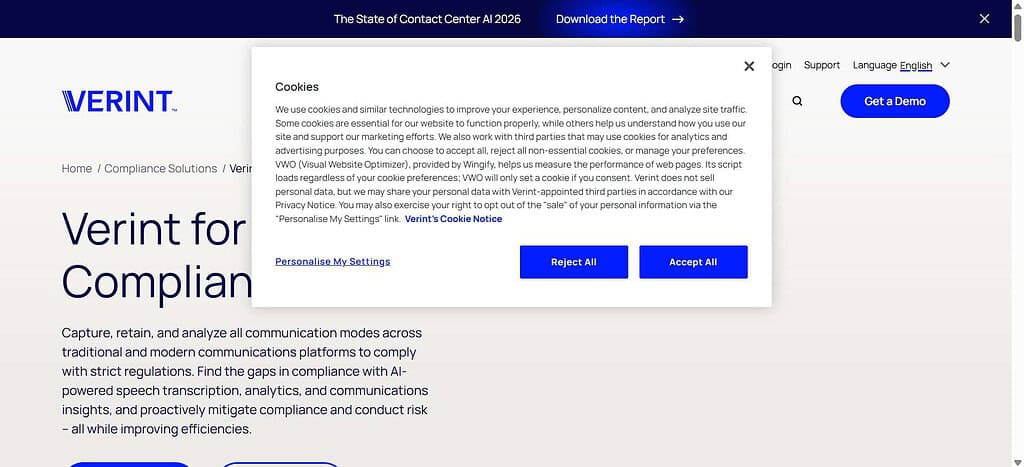Screen dimensions: 1024x467
Task: Click "The State of Contact Center AI 2026" text
Action: pyautogui.click(x=427, y=19)
